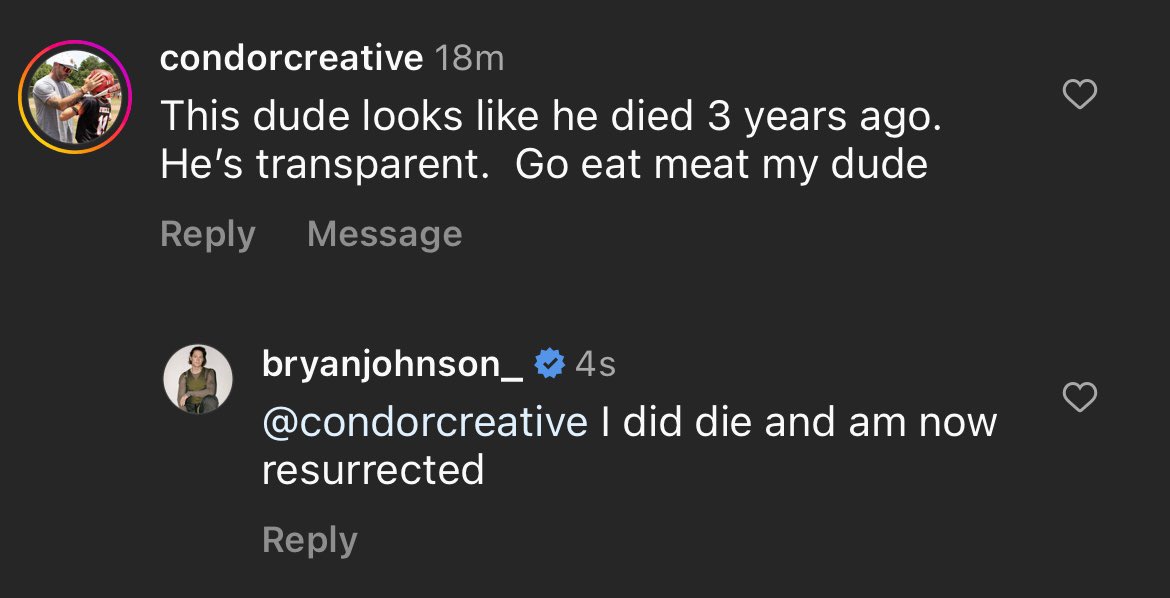Viewport: 1170px width, 598px height.
Task: Click the word "resurrected" in the reply
Action: point(372,469)
